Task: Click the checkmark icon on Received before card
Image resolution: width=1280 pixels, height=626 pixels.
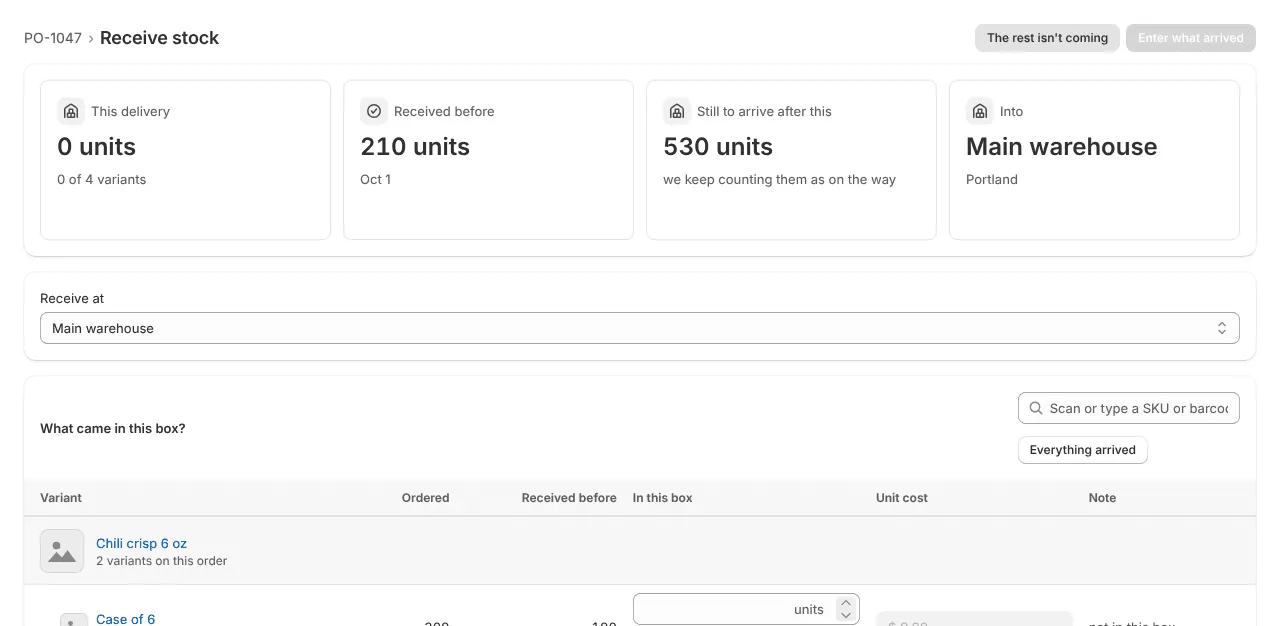Action: coord(373,111)
